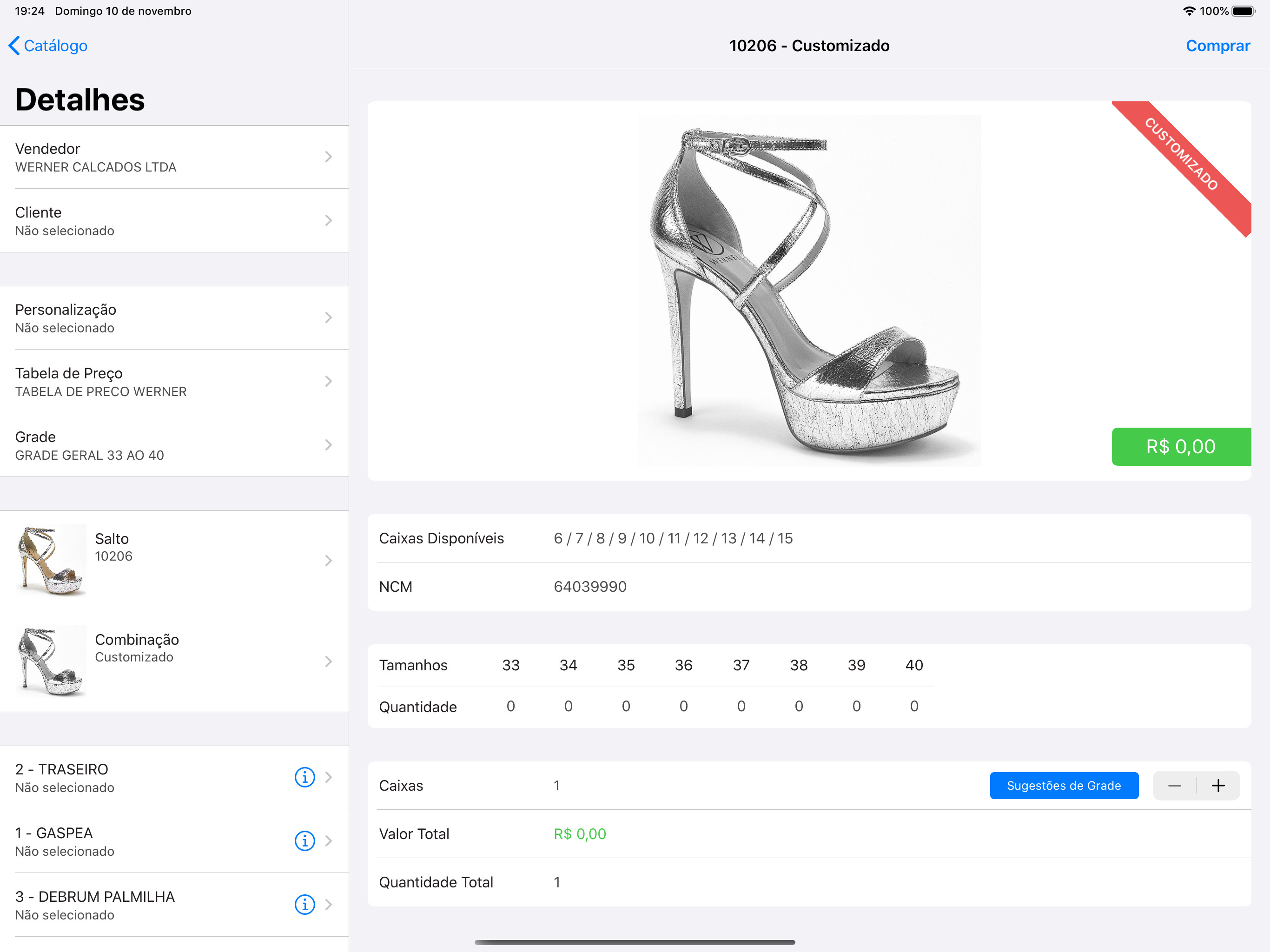Tap the back arrow beside Catálogo
This screenshot has width=1270, height=952.
[14, 46]
